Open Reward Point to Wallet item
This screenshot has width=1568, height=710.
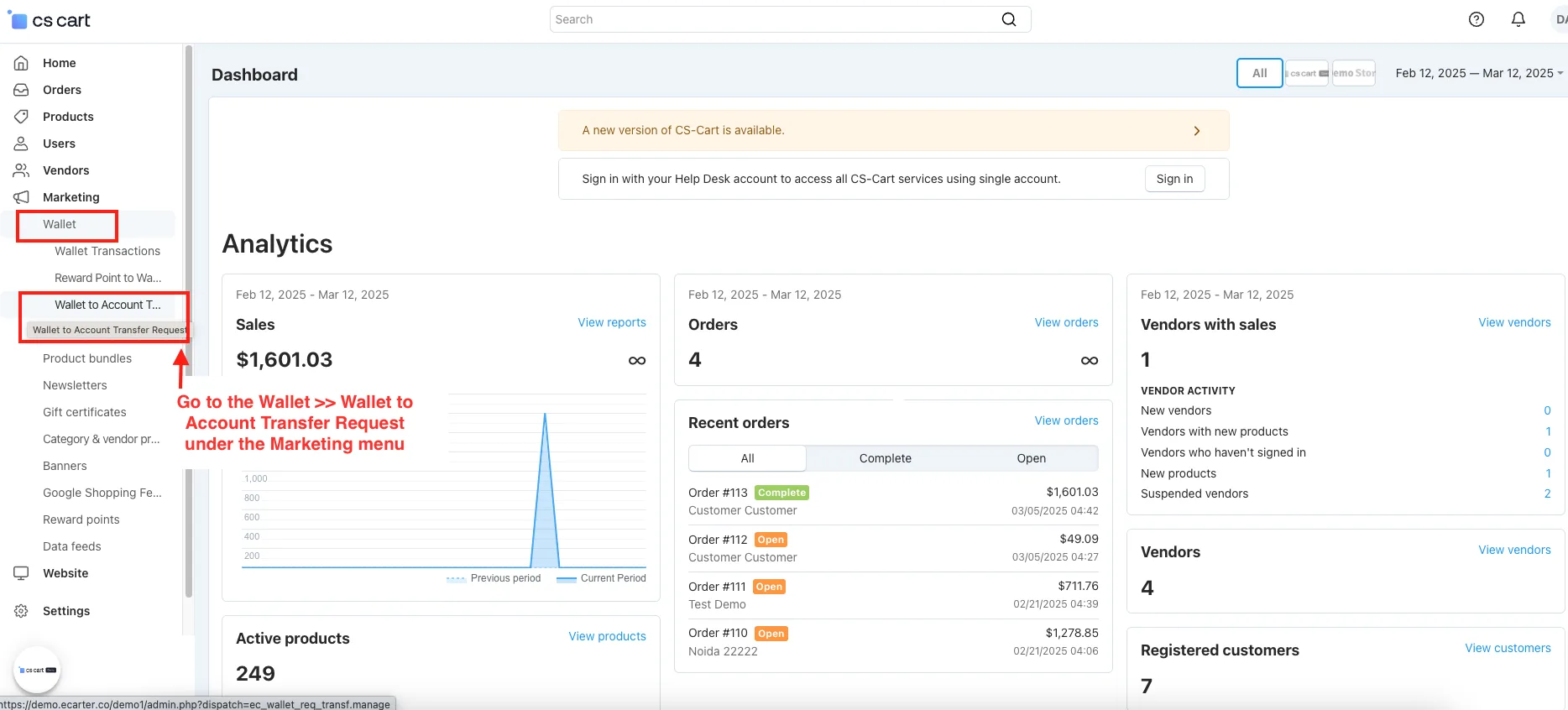[108, 278]
